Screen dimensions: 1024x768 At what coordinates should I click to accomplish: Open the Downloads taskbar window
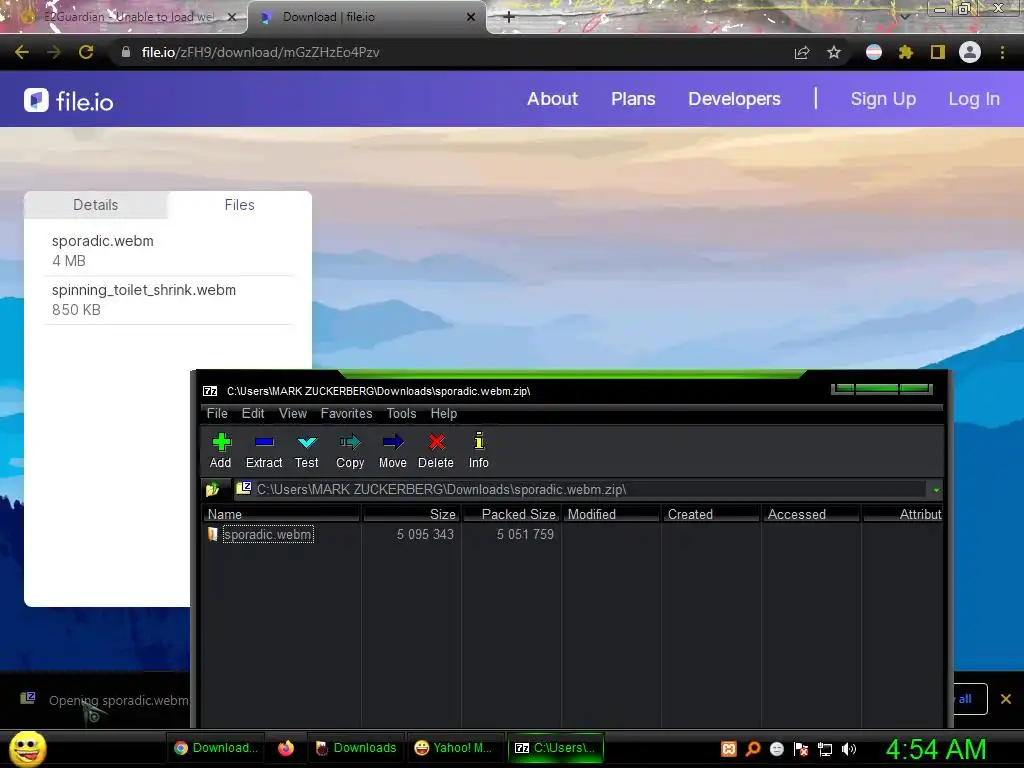356,748
